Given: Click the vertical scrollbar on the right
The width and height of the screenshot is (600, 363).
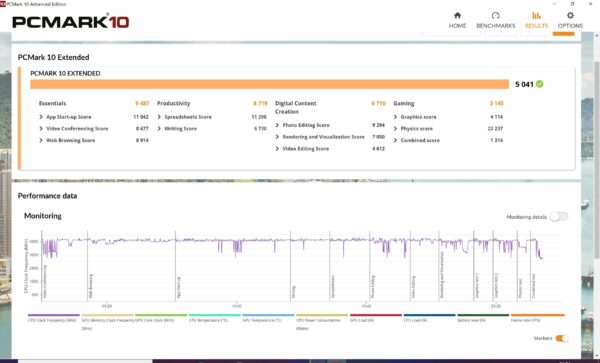Looking at the screenshot, I should click(597, 159).
